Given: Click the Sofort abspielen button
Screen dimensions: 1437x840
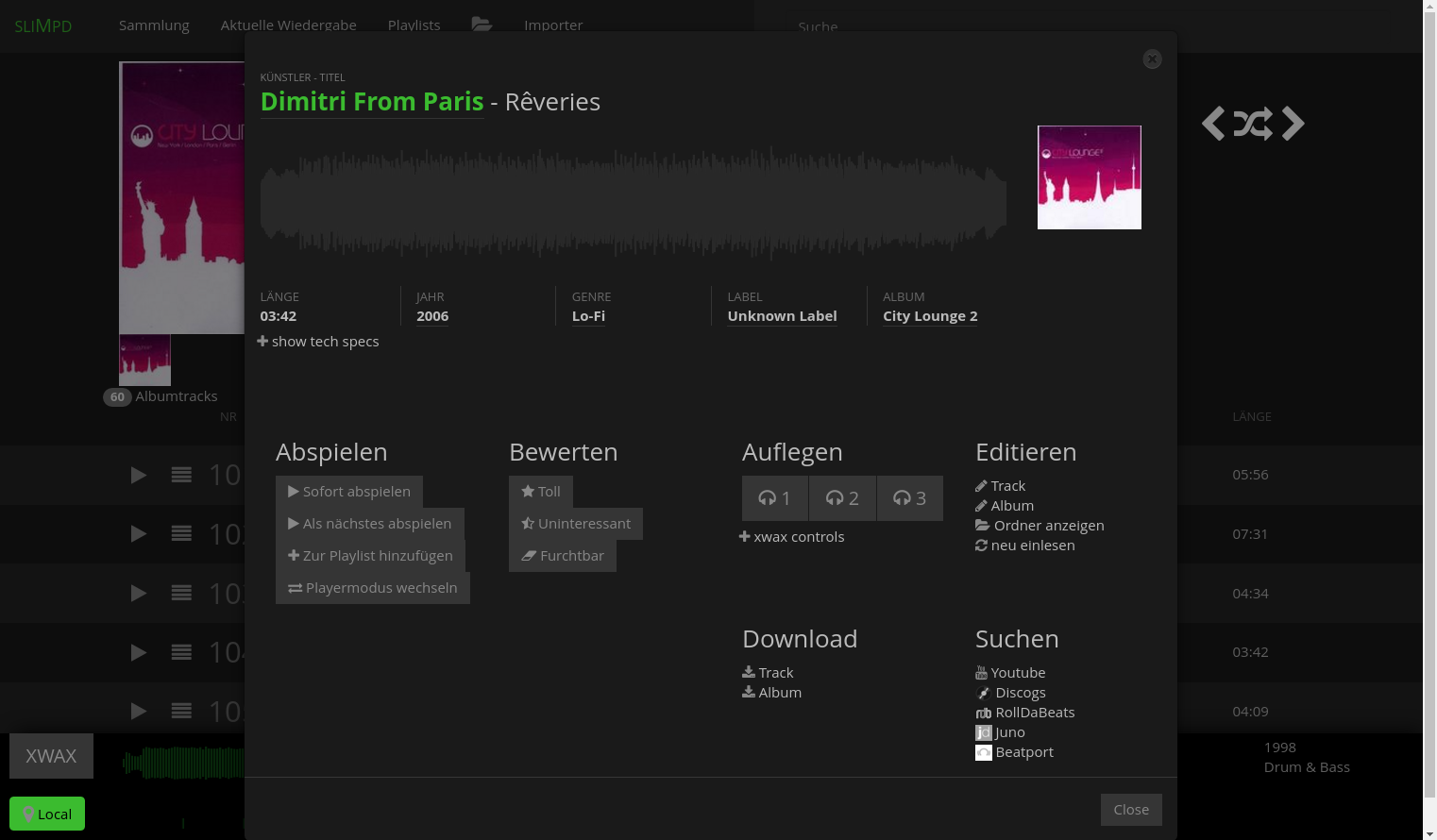Looking at the screenshot, I should click(x=348, y=492).
